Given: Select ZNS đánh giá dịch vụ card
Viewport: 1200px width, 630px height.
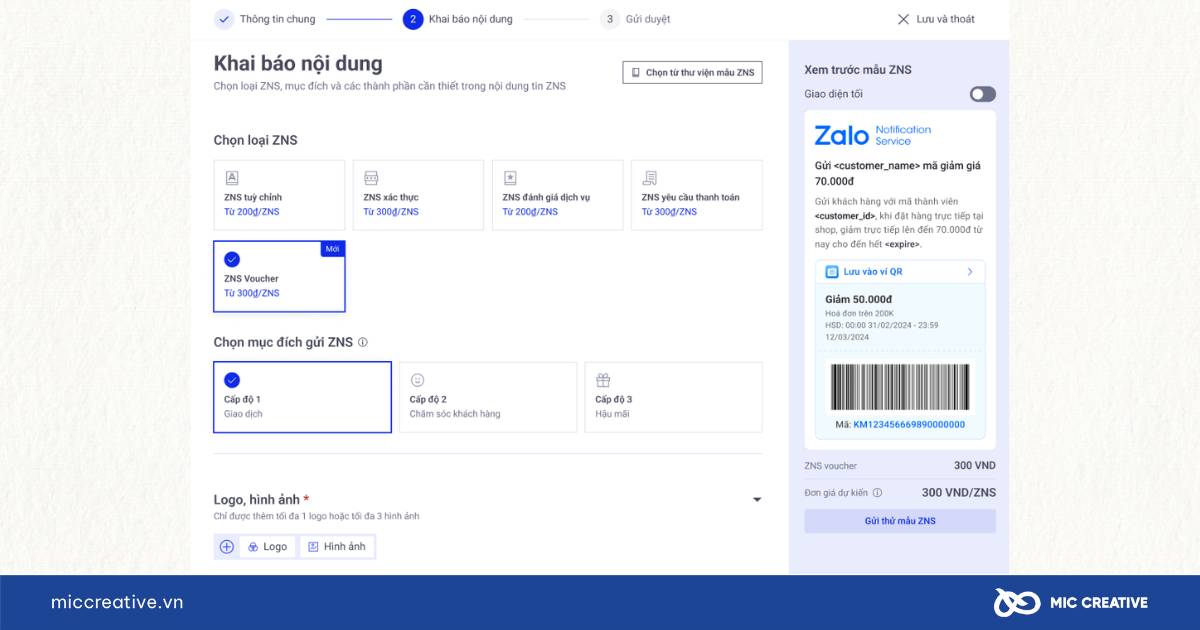Looking at the screenshot, I should [557, 195].
